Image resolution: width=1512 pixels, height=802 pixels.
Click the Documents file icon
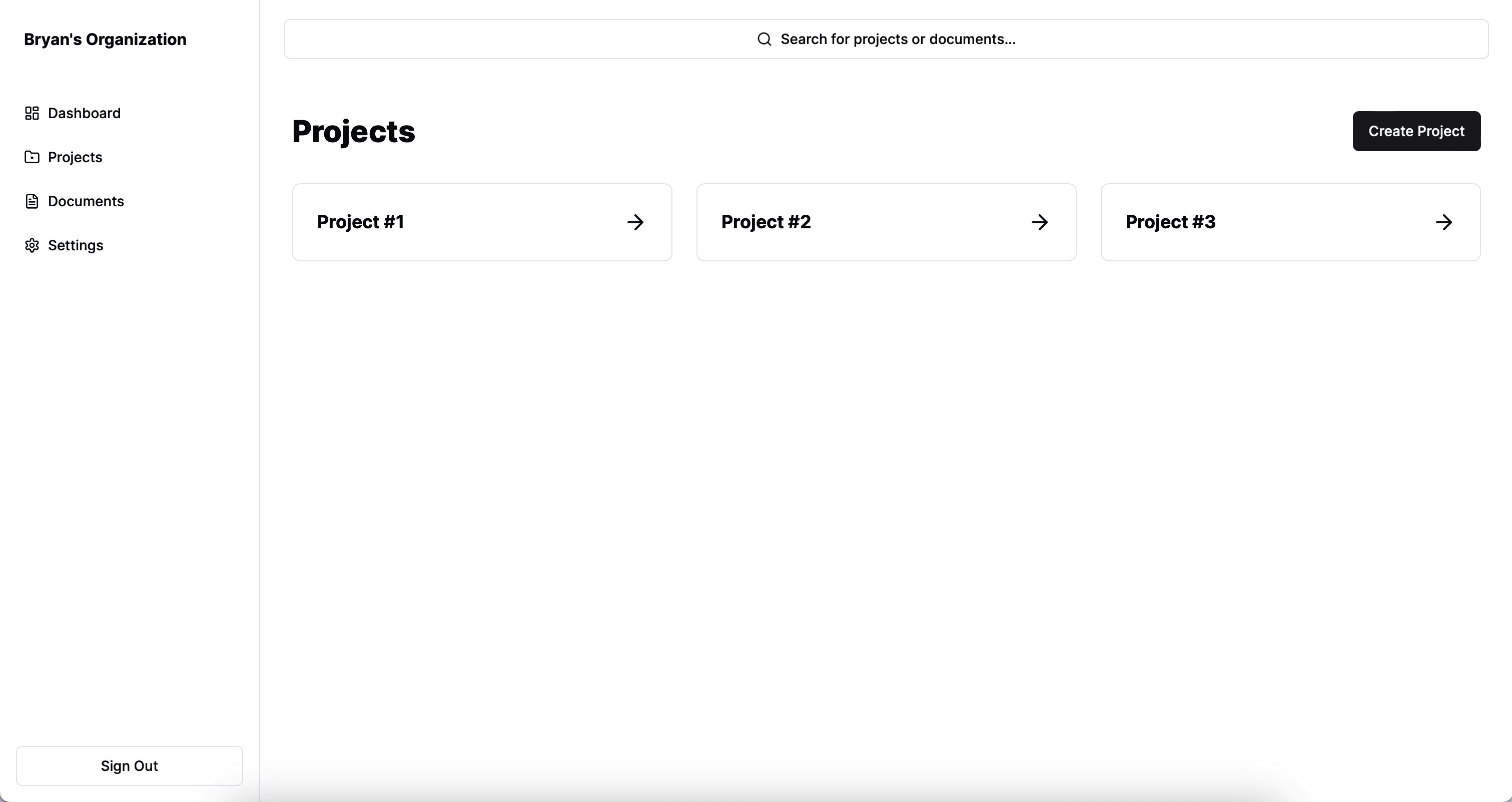pyautogui.click(x=32, y=201)
